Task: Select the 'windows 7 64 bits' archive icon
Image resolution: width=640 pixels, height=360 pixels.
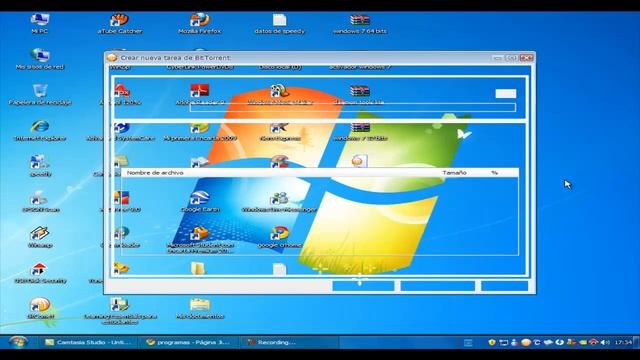Action: click(x=360, y=23)
